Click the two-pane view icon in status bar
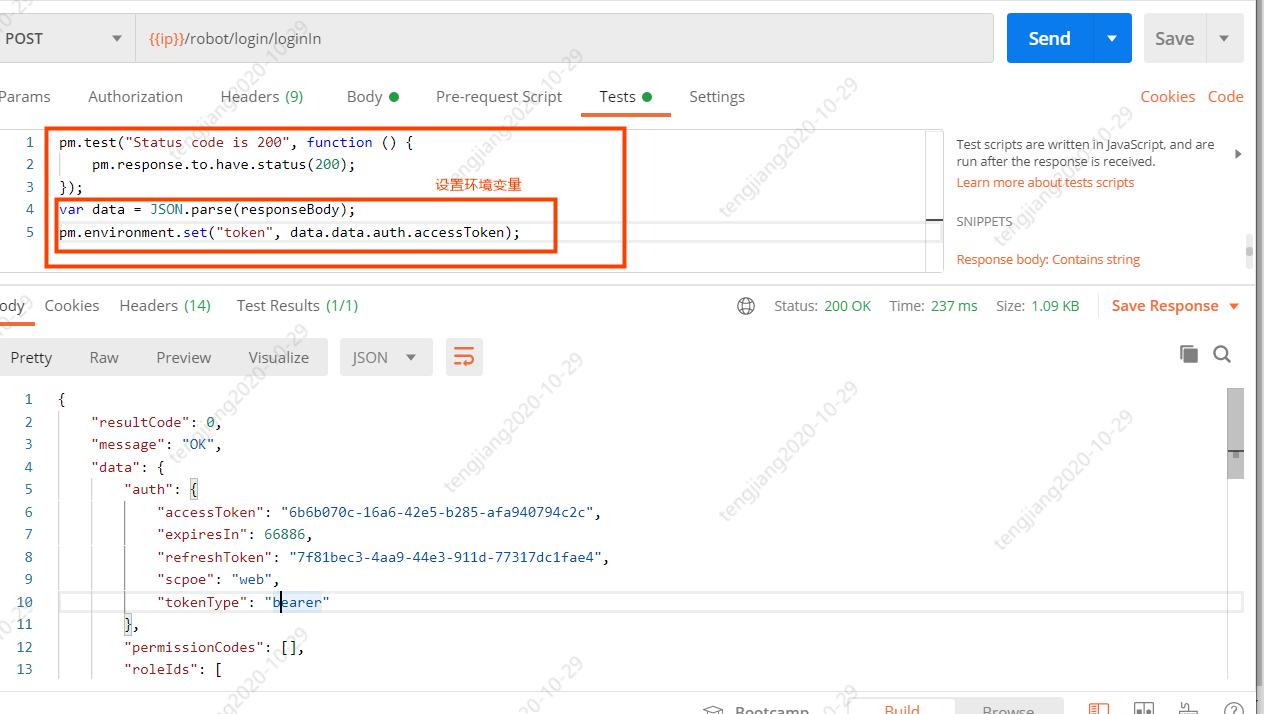The image size is (1264, 714). pyautogui.click(x=1143, y=709)
